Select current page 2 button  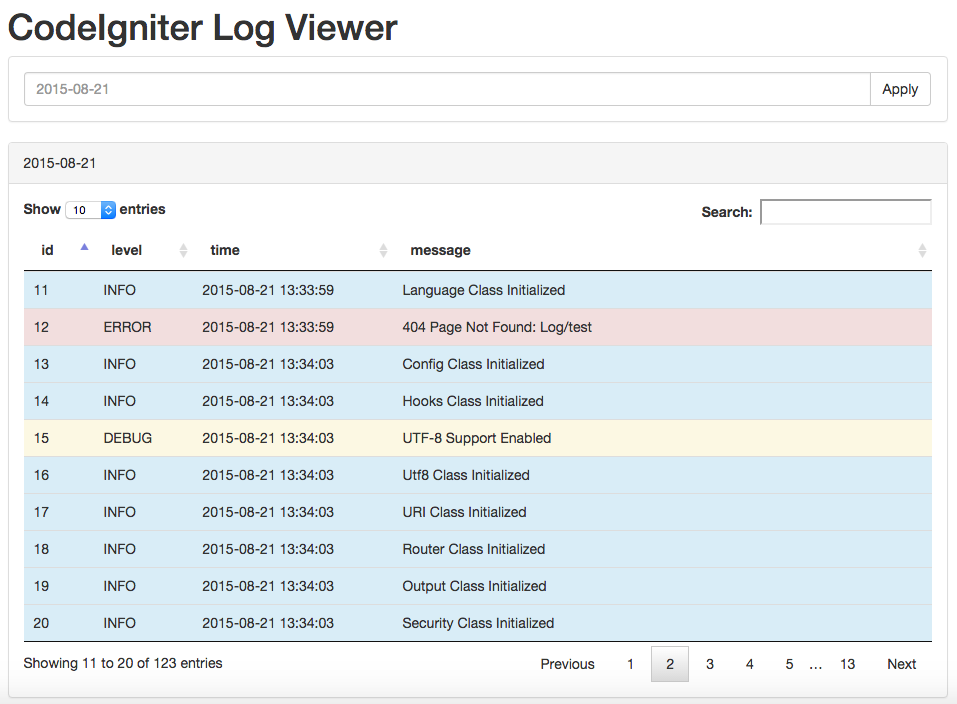click(x=670, y=664)
